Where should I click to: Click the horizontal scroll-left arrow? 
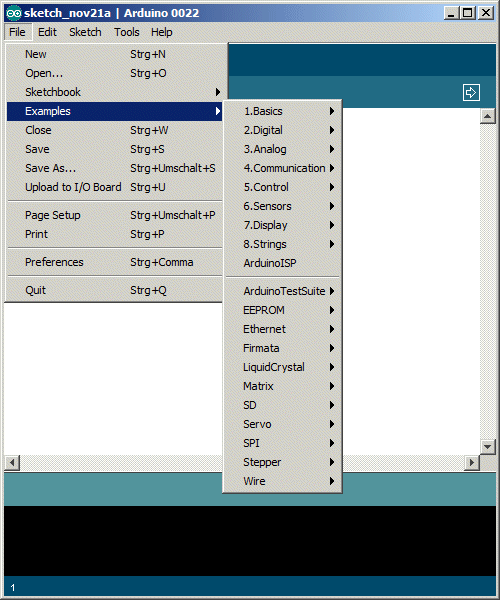12,463
